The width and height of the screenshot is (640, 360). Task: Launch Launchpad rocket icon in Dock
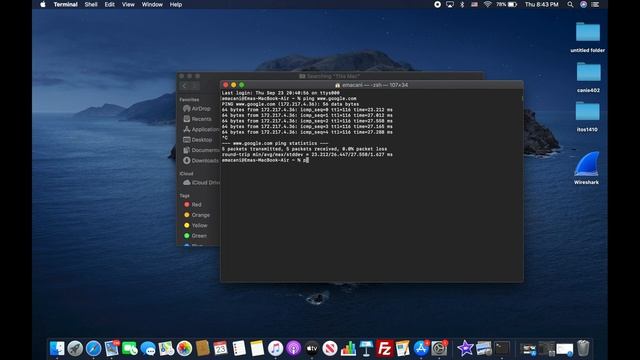pyautogui.click(x=75, y=348)
